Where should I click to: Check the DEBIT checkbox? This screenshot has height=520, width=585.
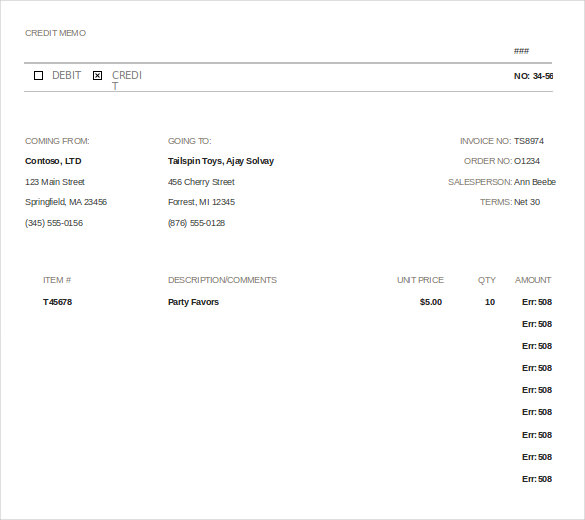[x=38, y=76]
